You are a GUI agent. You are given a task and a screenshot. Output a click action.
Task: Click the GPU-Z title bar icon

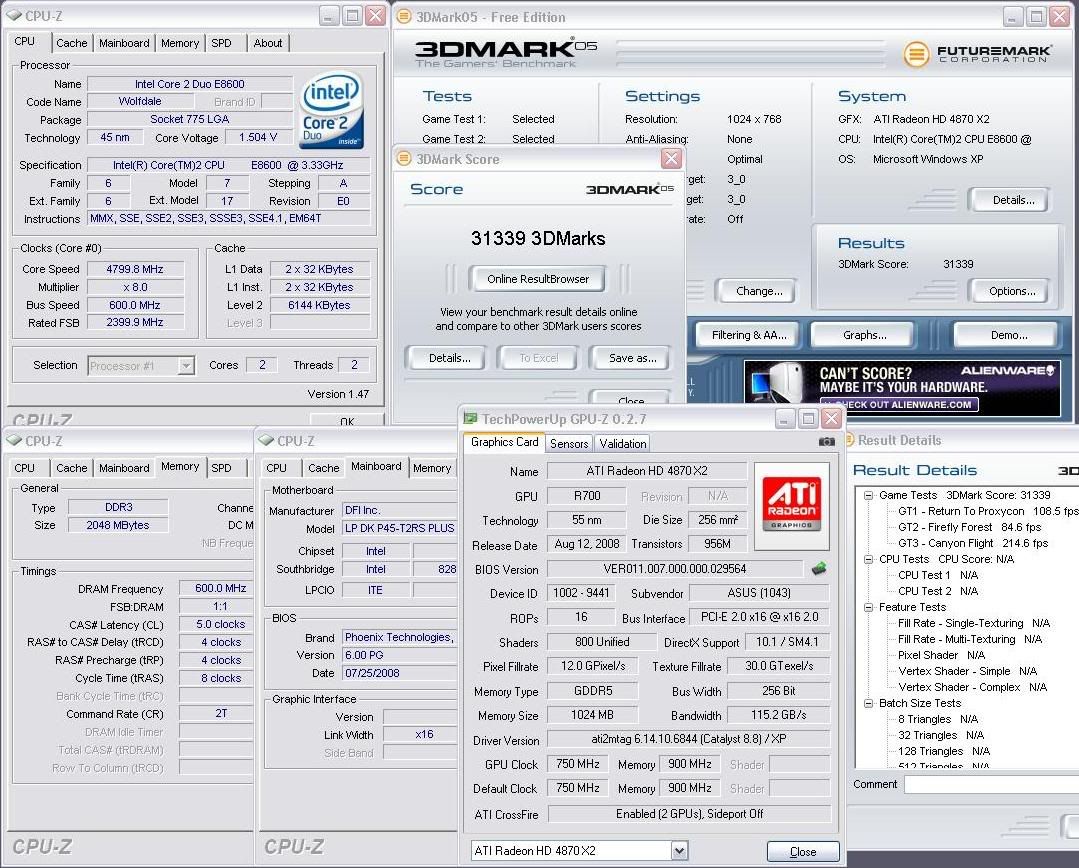click(471, 419)
